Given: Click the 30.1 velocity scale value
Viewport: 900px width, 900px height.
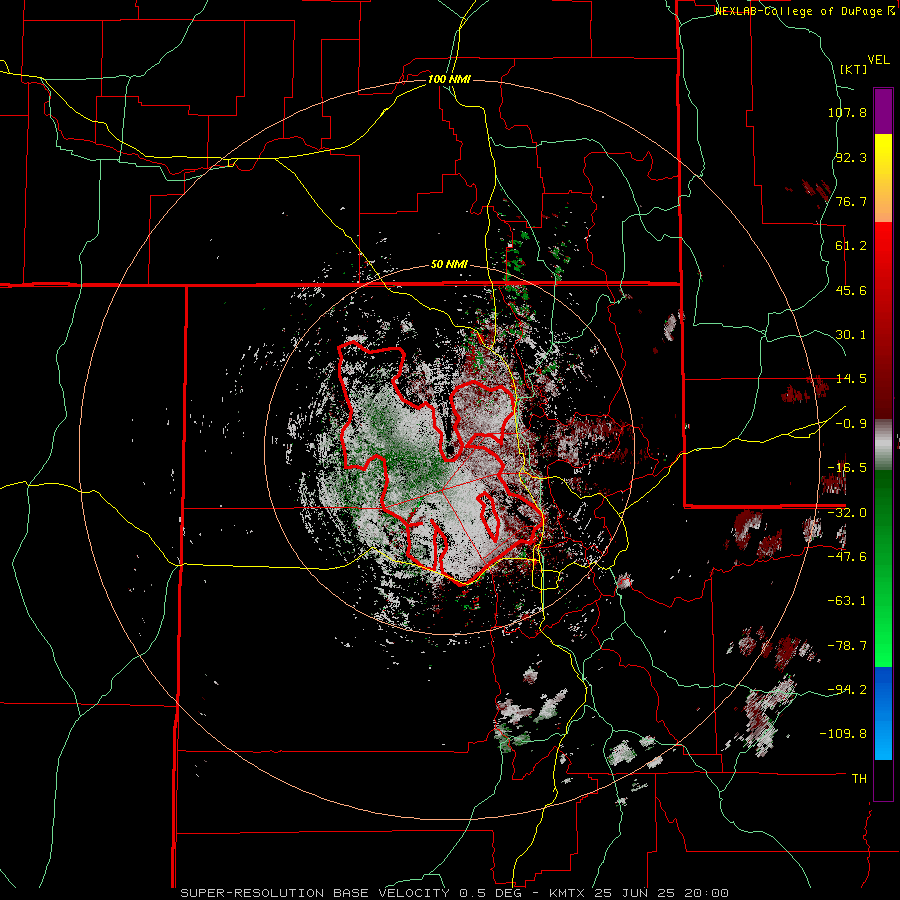Looking at the screenshot, I should [851, 335].
